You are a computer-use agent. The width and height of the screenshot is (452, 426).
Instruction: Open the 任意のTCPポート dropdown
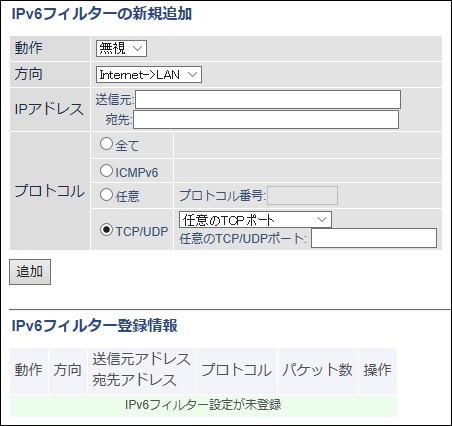click(x=255, y=220)
